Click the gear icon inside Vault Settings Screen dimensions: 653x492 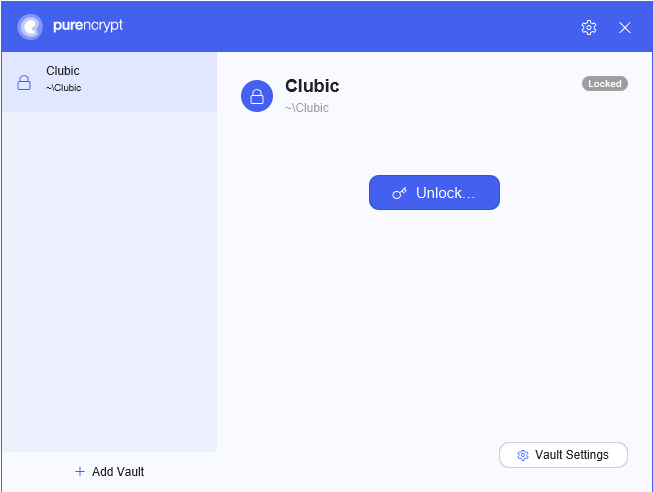coord(523,455)
